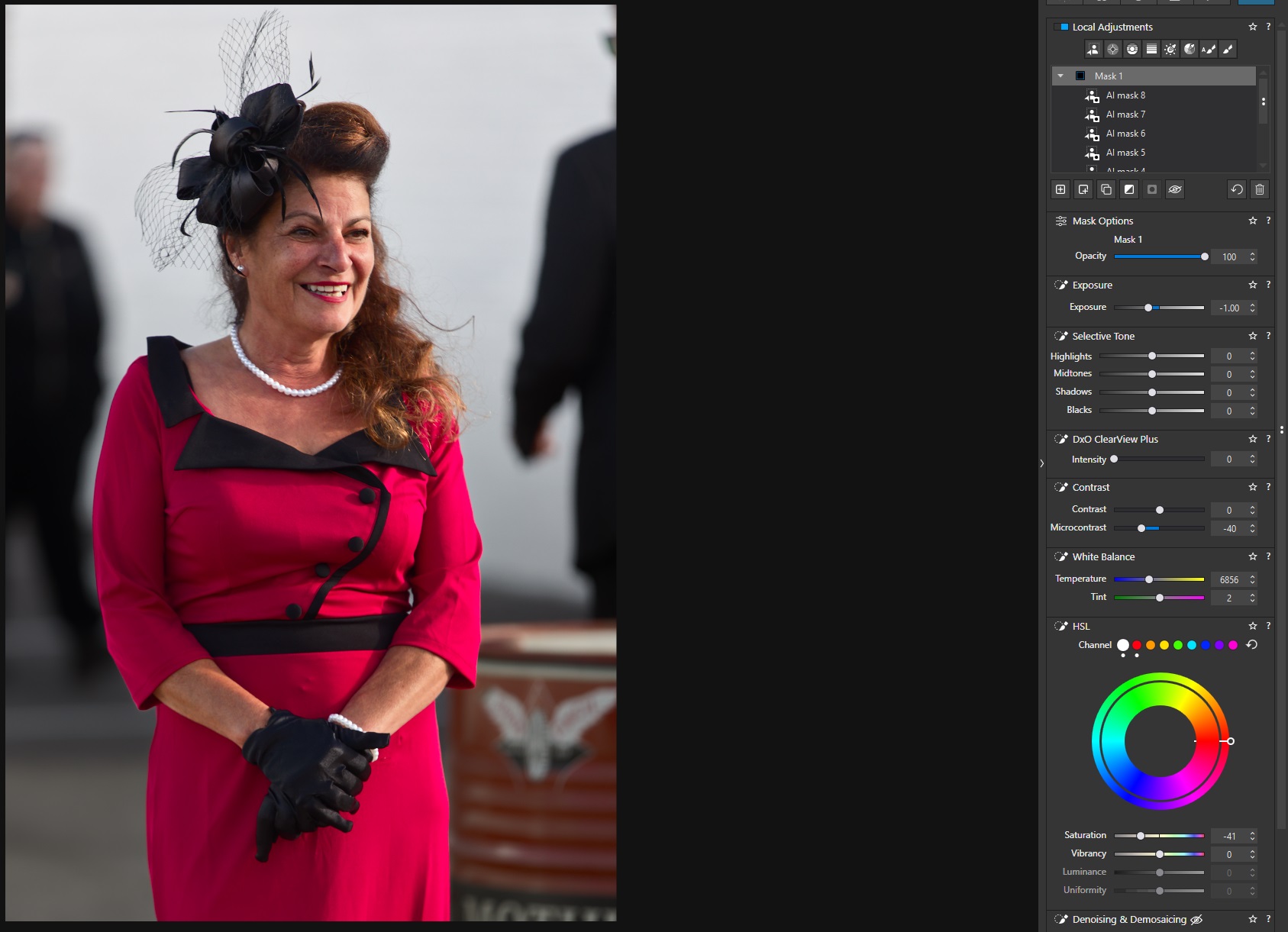This screenshot has height=932, width=1288.
Task: Select the AI mask tool icon
Action: (x=1093, y=50)
